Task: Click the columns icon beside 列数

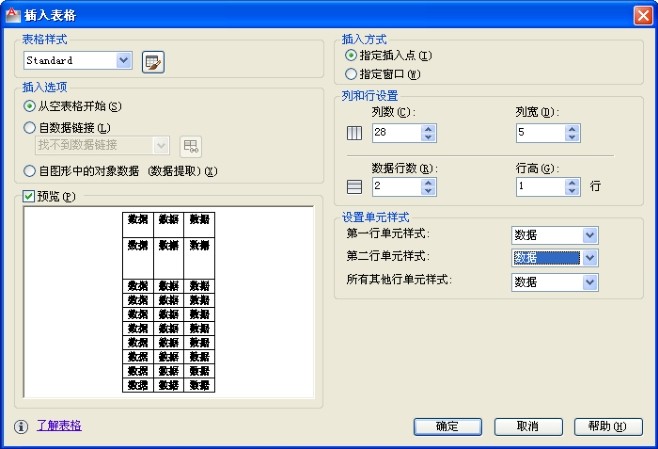Action: (x=353, y=133)
